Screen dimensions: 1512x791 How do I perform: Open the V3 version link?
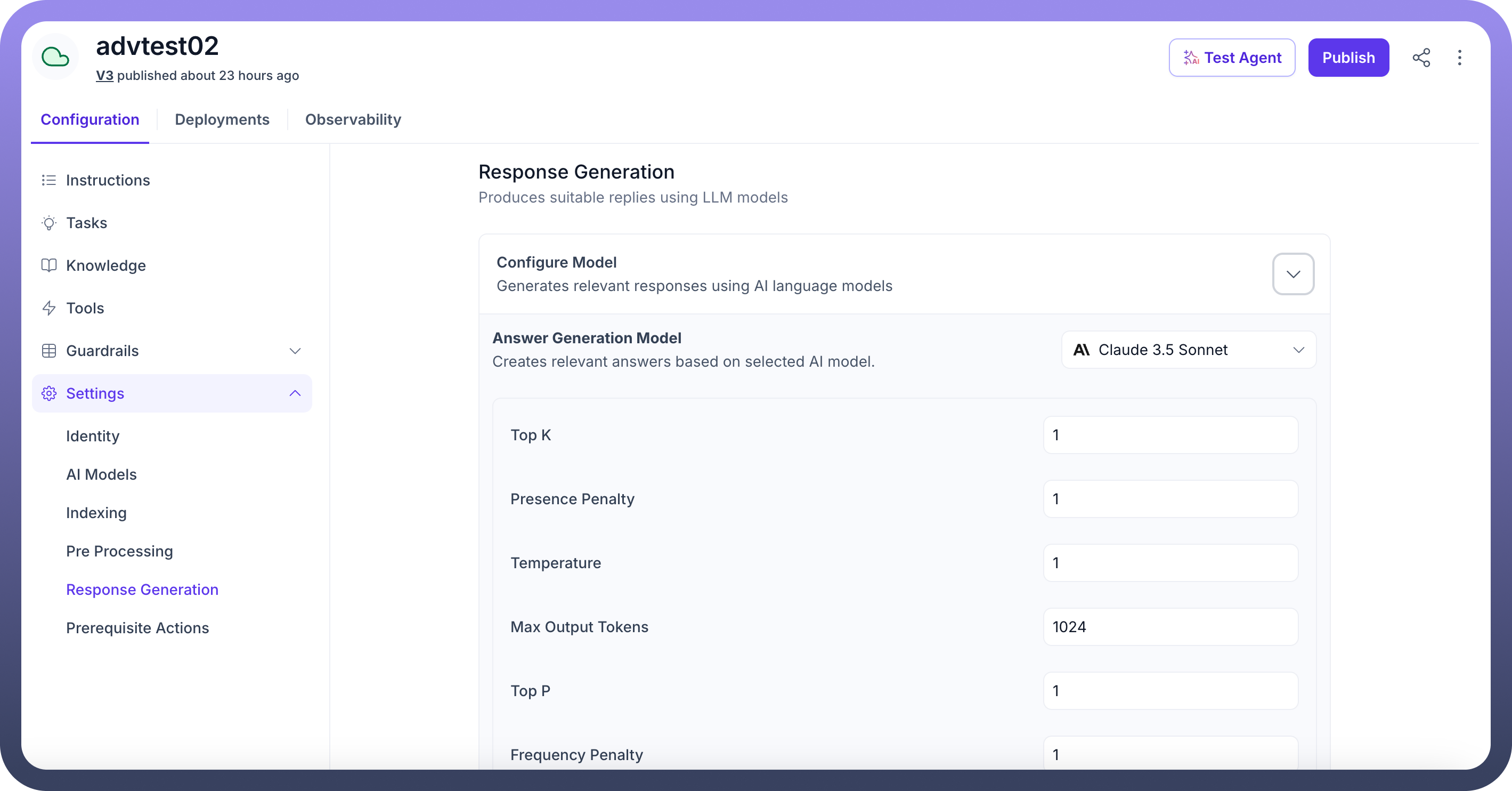click(104, 76)
